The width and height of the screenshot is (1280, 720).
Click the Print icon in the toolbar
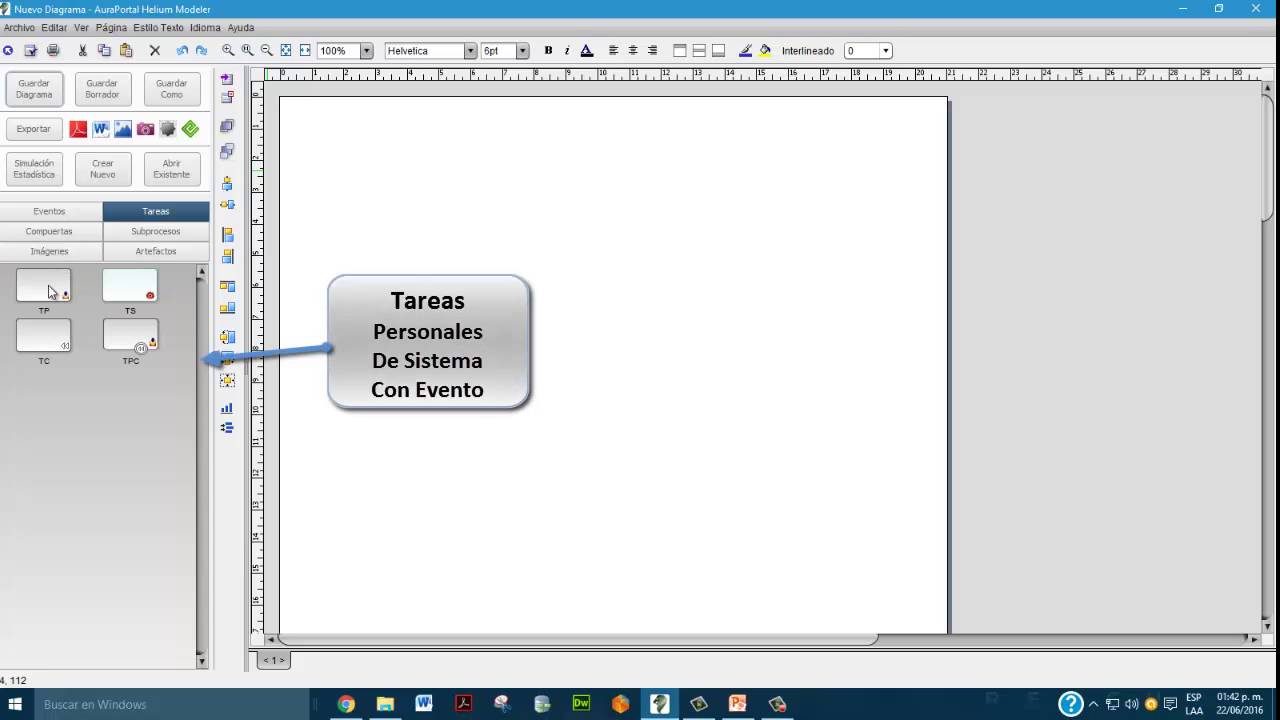coord(53,50)
